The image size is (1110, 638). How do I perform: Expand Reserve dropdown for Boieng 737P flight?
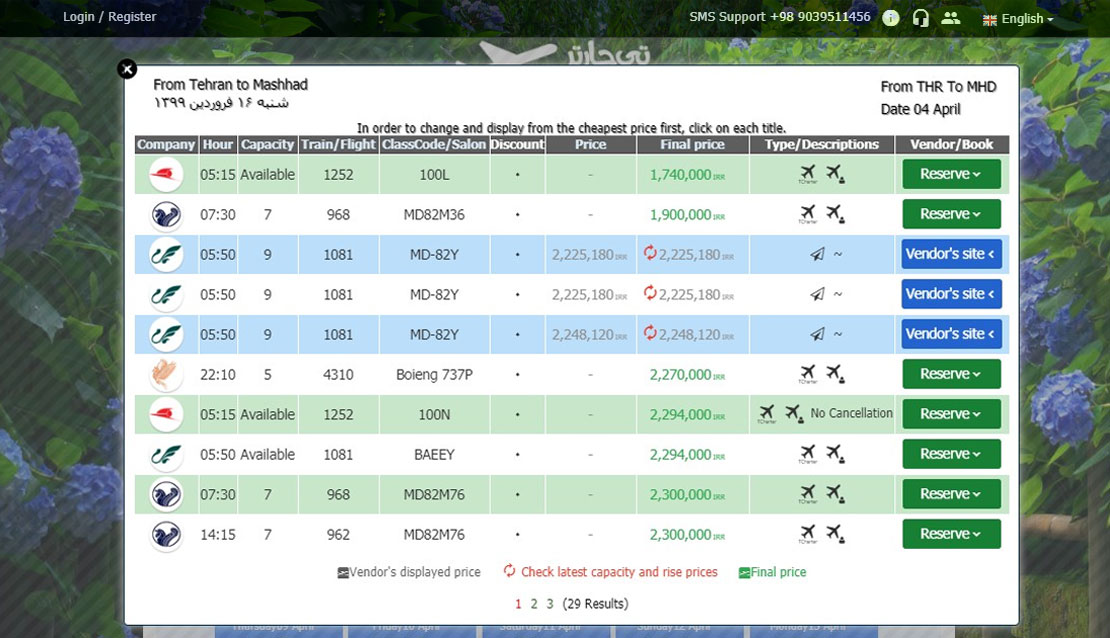[951, 374]
